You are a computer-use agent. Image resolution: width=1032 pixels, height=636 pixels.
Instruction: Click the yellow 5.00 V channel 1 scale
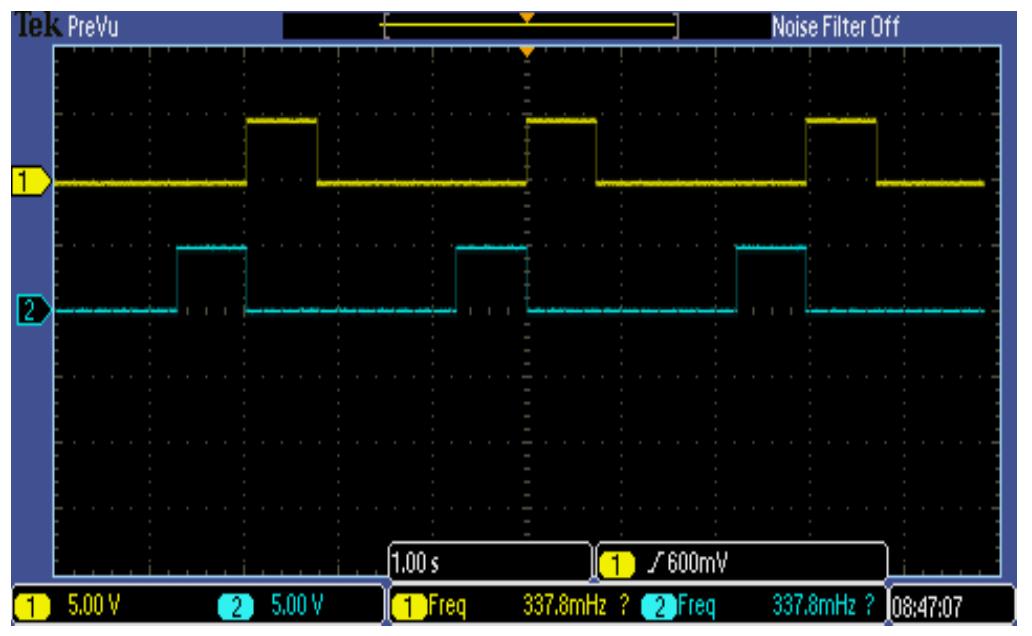tap(93, 604)
